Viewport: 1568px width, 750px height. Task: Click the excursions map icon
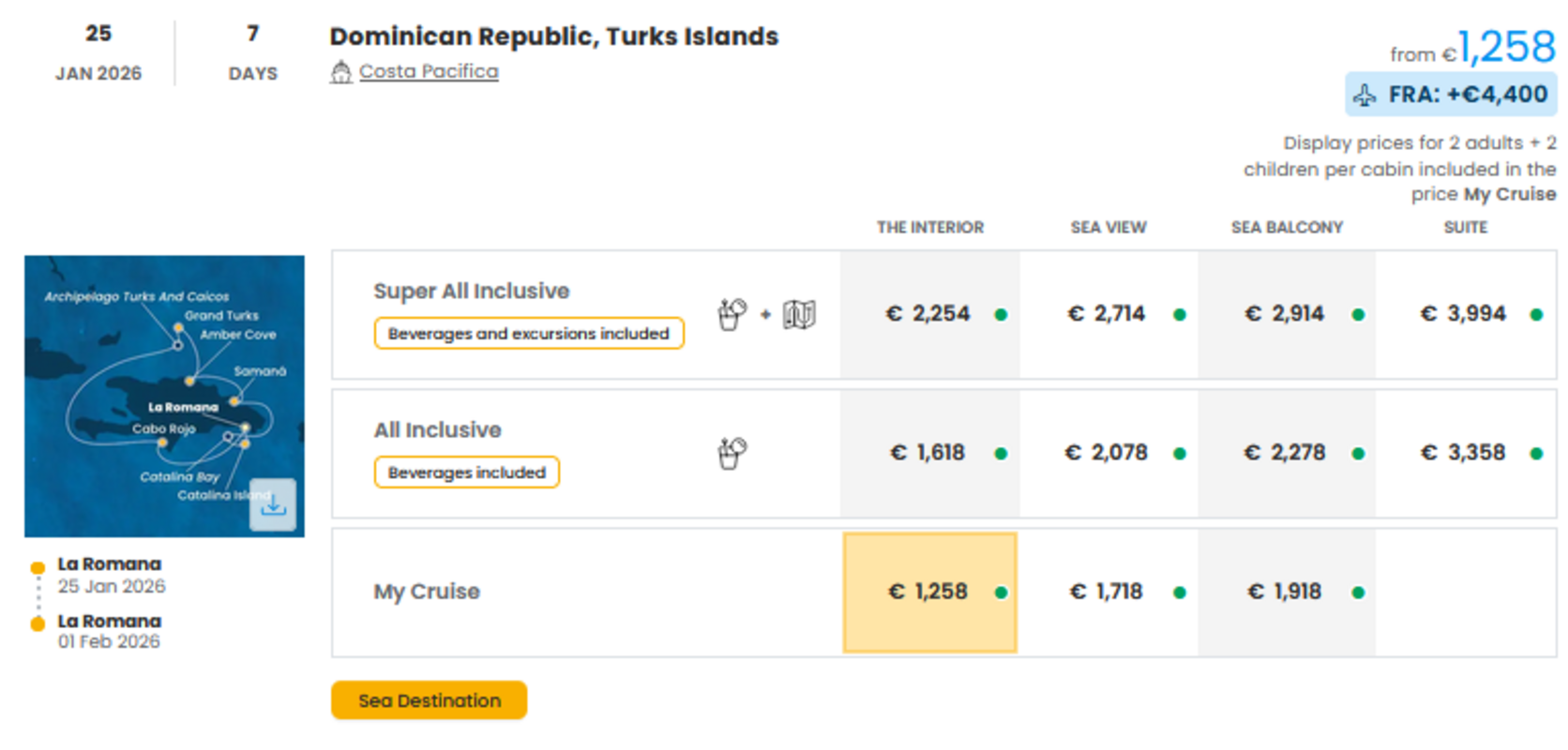pos(799,314)
